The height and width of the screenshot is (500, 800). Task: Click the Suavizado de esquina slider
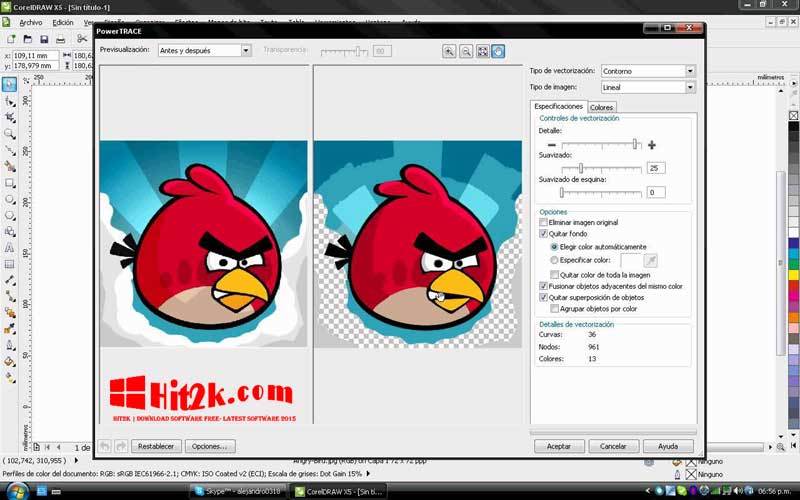coord(602,192)
